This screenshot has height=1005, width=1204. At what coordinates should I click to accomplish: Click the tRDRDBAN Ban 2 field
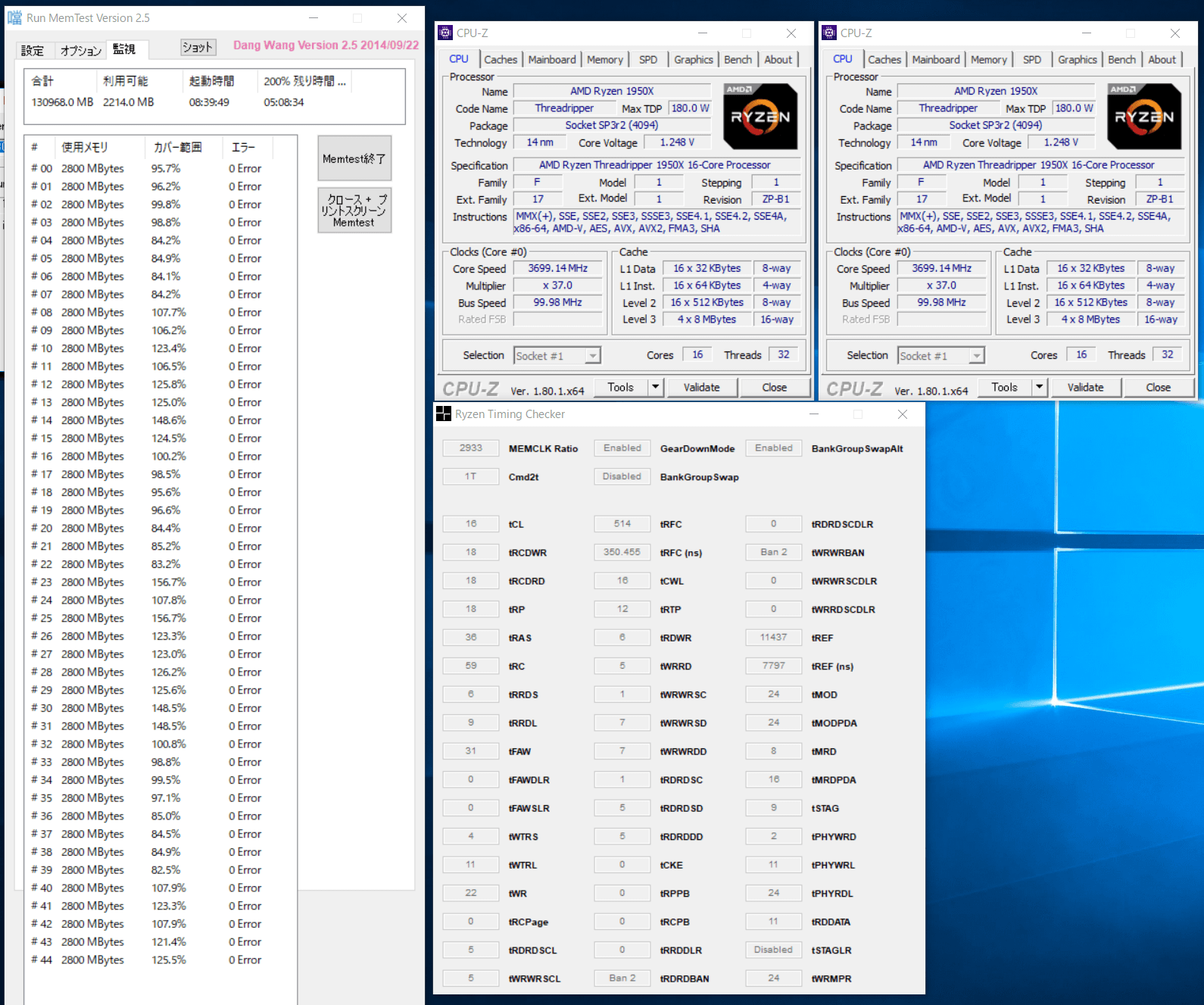[x=622, y=978]
